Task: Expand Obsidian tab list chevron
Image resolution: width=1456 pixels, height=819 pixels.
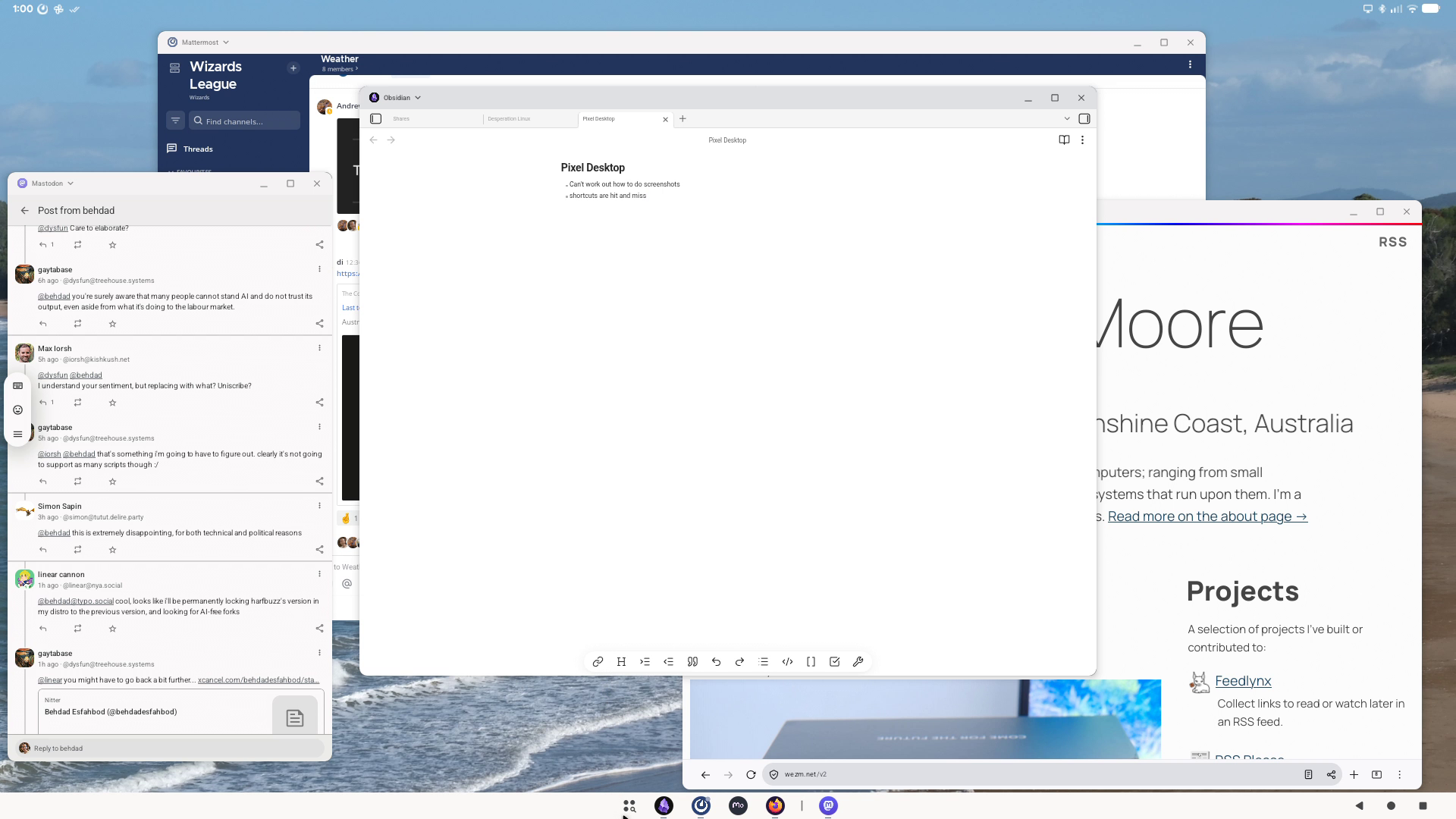Action: click(x=1067, y=119)
